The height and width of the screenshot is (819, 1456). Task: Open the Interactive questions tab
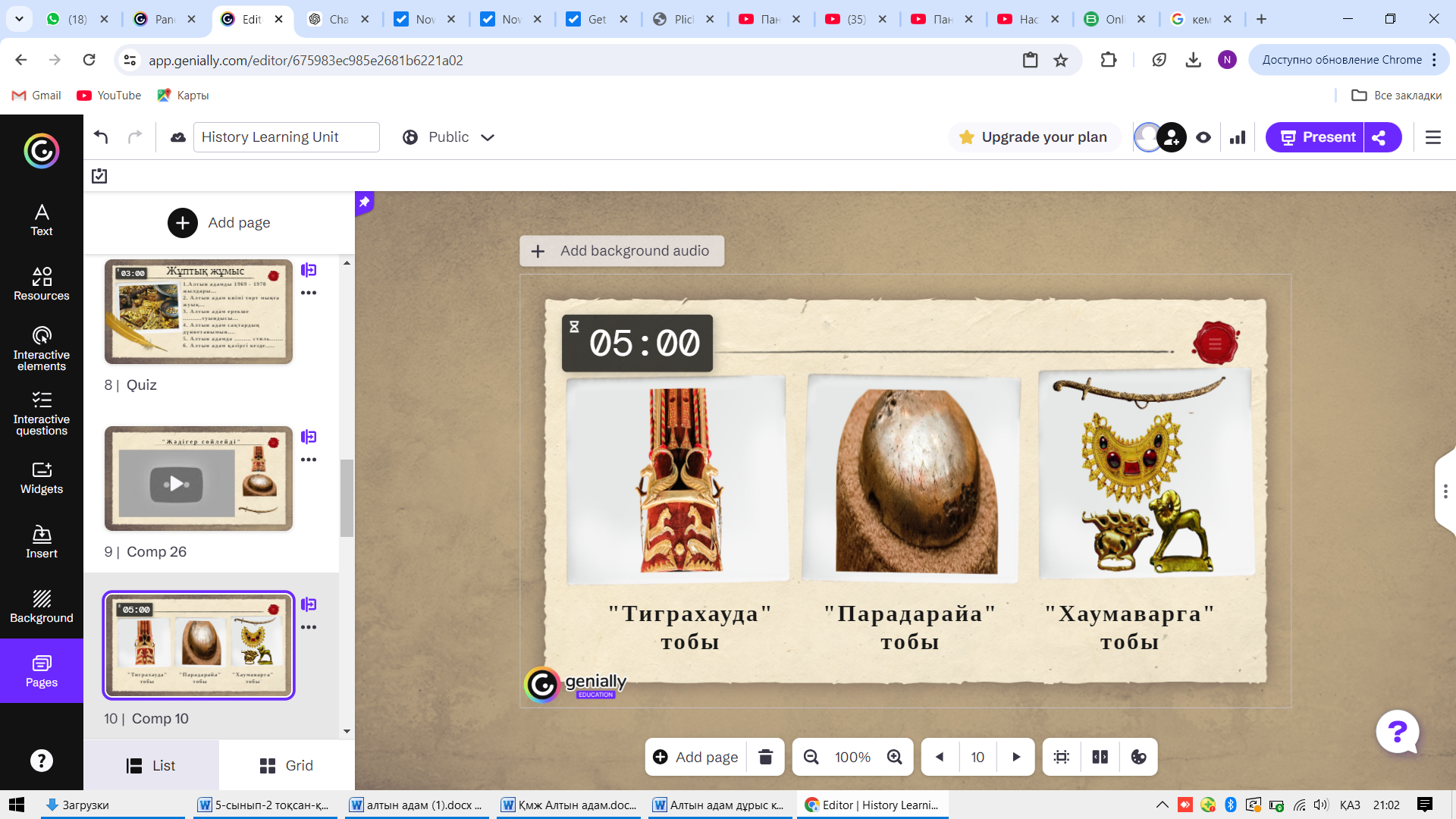pyautogui.click(x=42, y=413)
